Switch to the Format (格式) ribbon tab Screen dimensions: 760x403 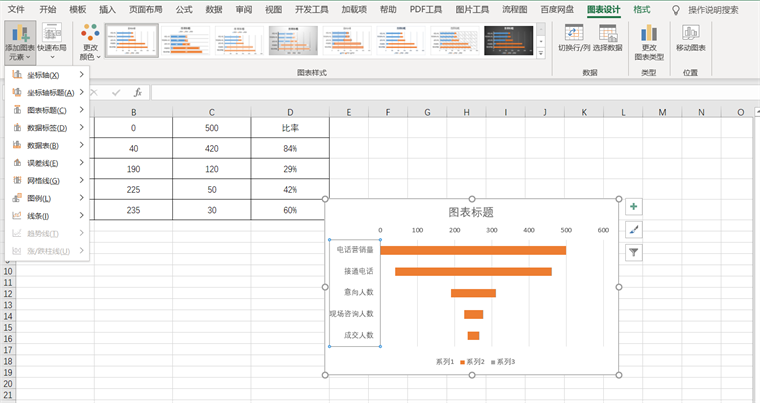pyautogui.click(x=642, y=9)
